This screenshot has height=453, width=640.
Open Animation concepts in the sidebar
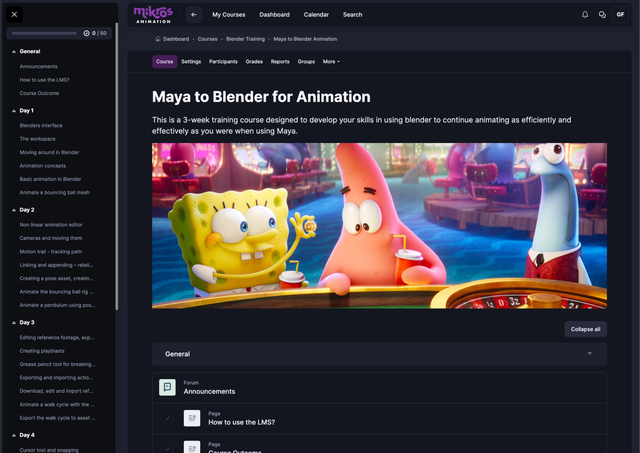click(42, 166)
